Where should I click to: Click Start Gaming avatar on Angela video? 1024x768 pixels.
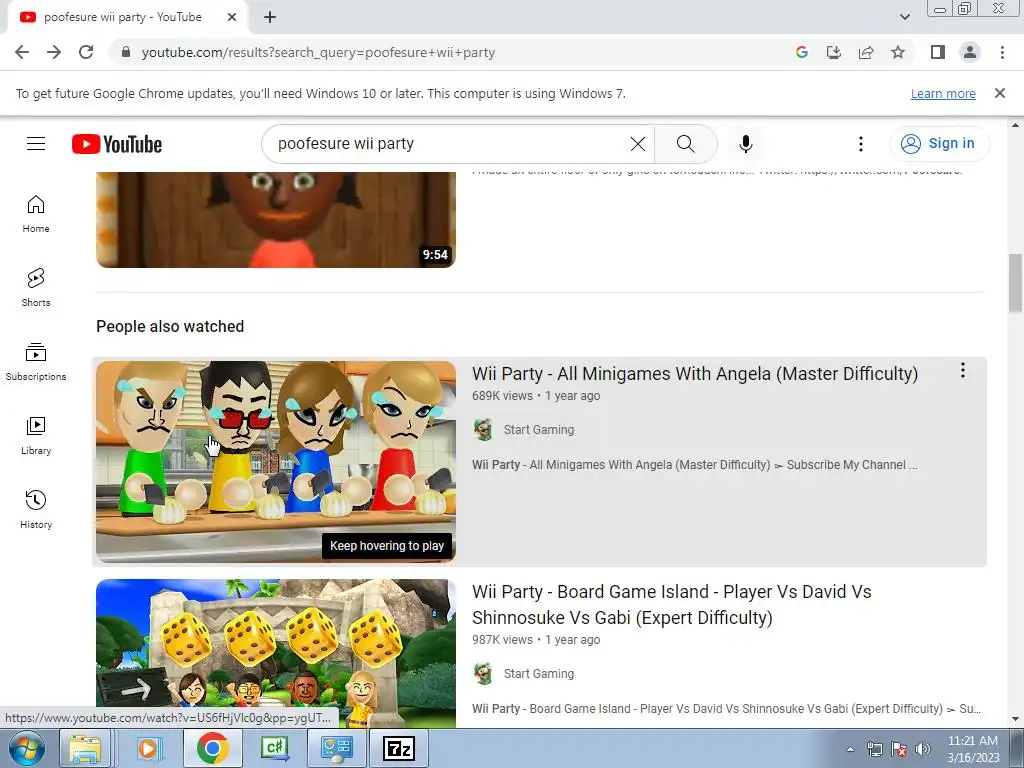(x=483, y=430)
